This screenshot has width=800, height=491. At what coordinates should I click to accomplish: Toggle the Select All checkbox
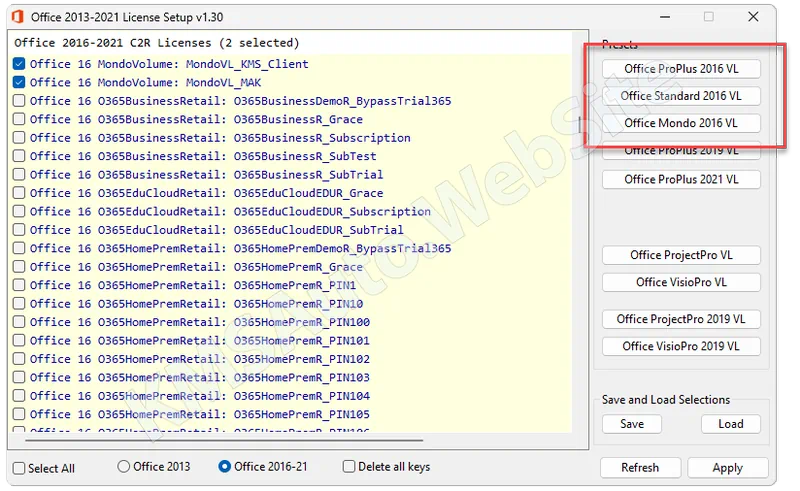(x=19, y=468)
